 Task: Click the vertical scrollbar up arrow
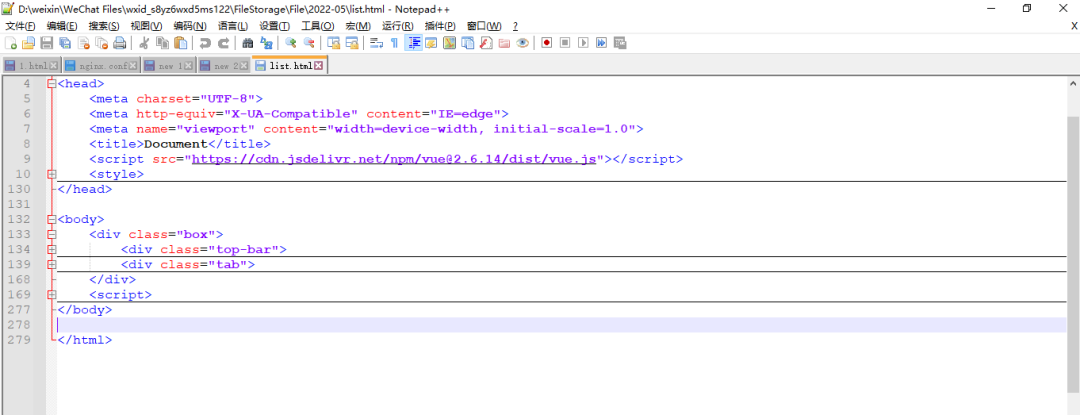(1073, 83)
